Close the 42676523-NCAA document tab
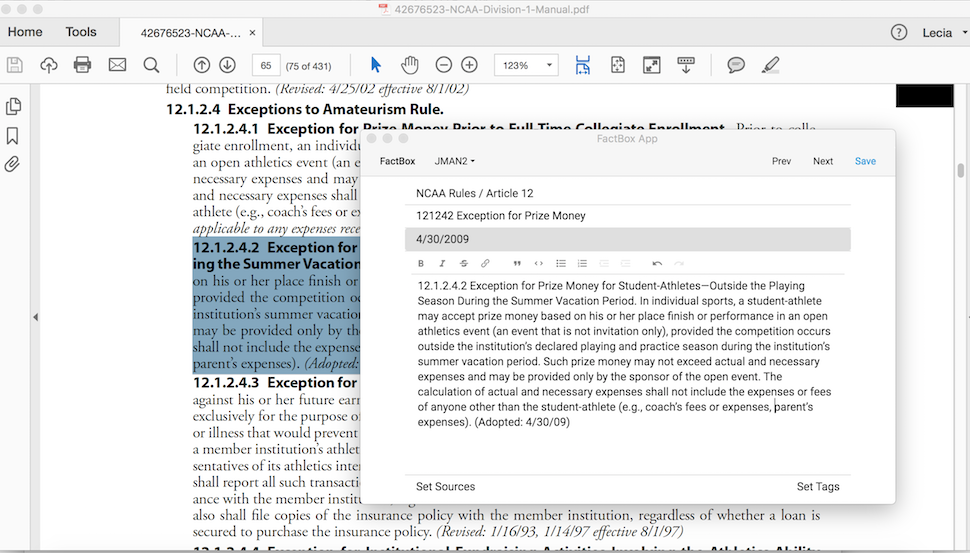Viewport: 970px width, 553px height. [252, 33]
